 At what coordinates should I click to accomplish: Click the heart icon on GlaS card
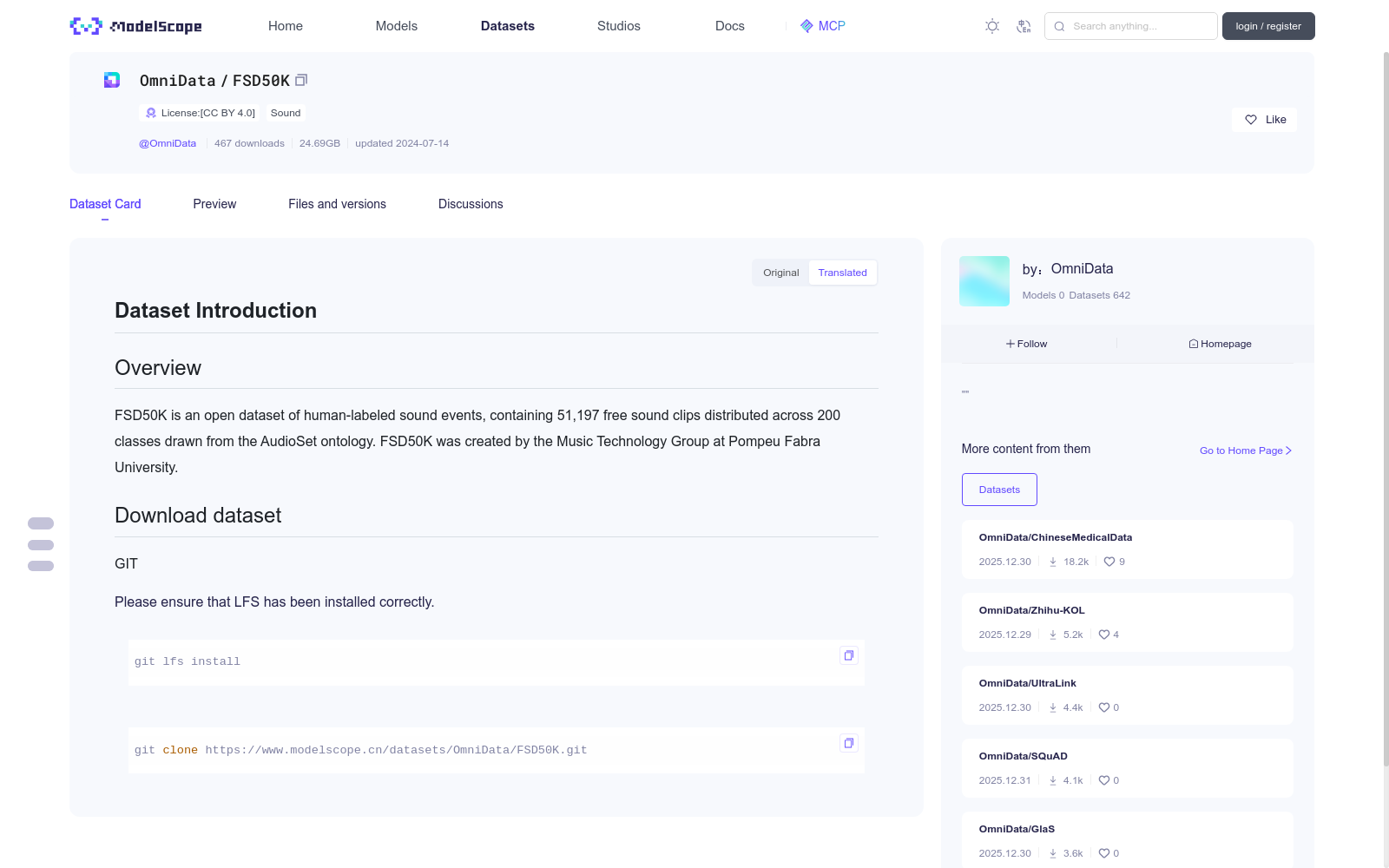coord(1104,853)
